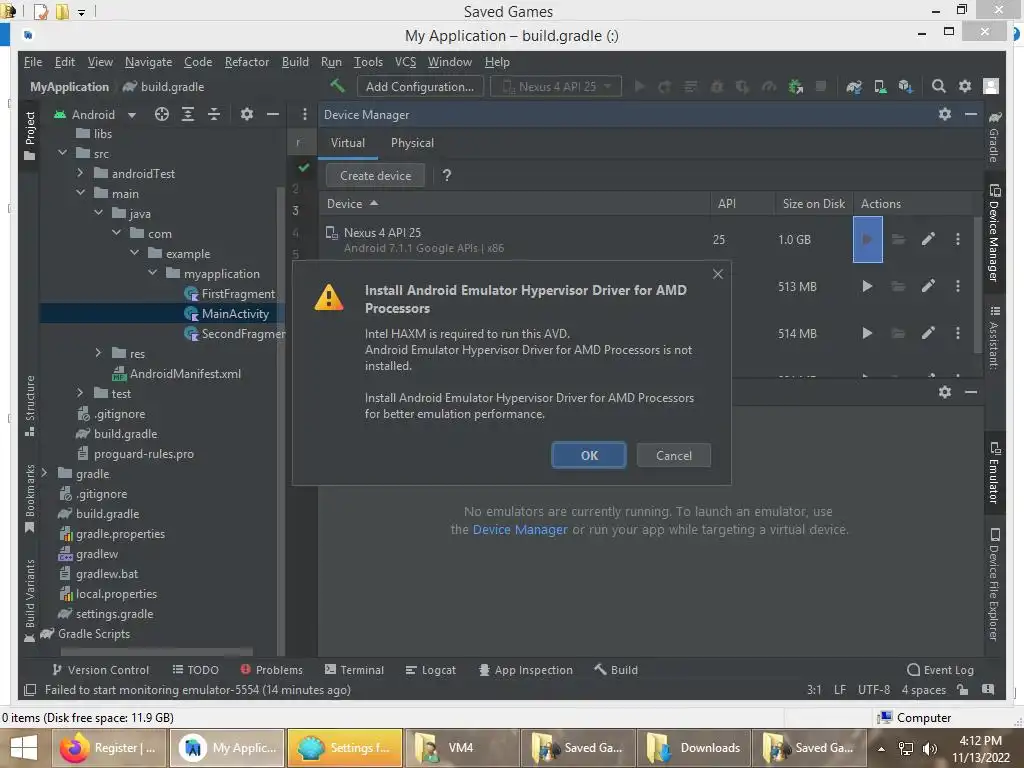This screenshot has width=1024, height=768.
Task: Launch the 513 MB virtual device
Action: click(x=867, y=286)
